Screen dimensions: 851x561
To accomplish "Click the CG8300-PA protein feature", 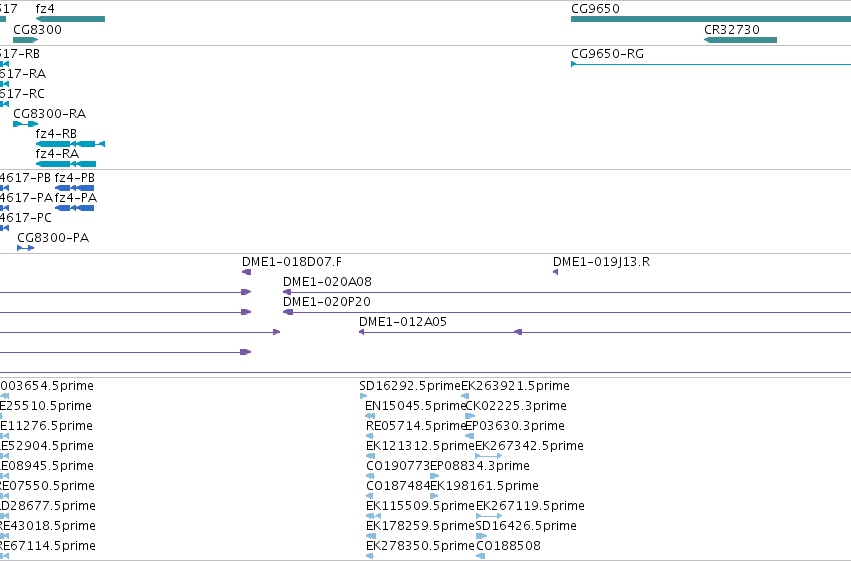I will coord(26,248).
